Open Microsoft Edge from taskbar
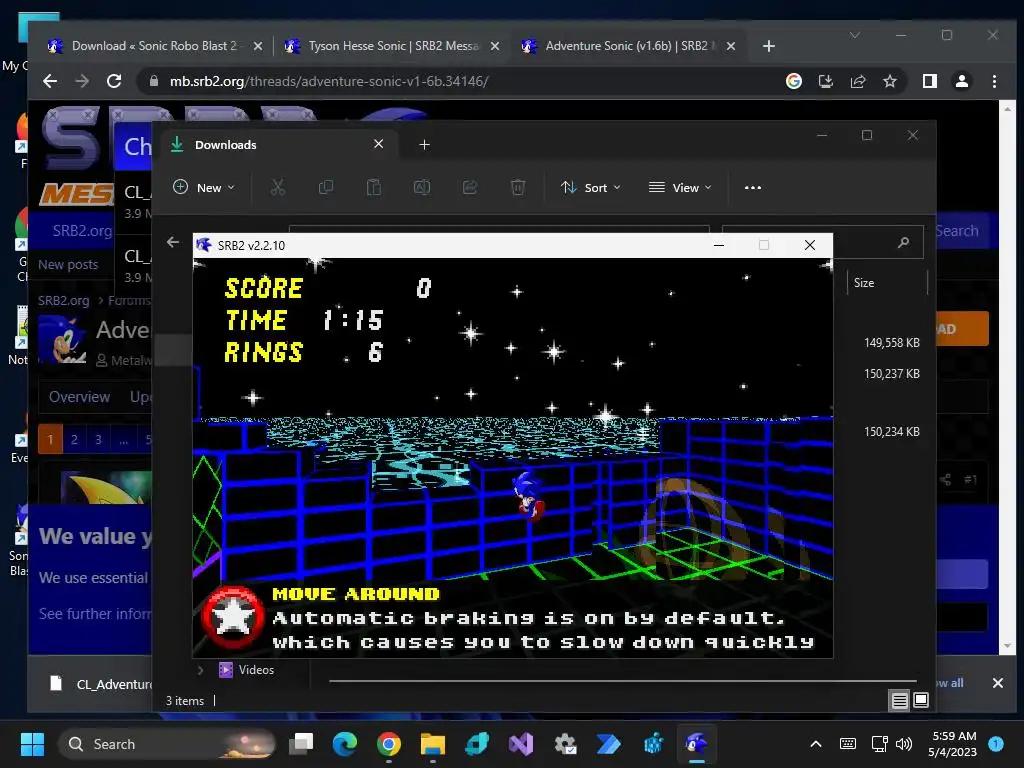This screenshot has width=1024, height=768. pyautogui.click(x=345, y=744)
